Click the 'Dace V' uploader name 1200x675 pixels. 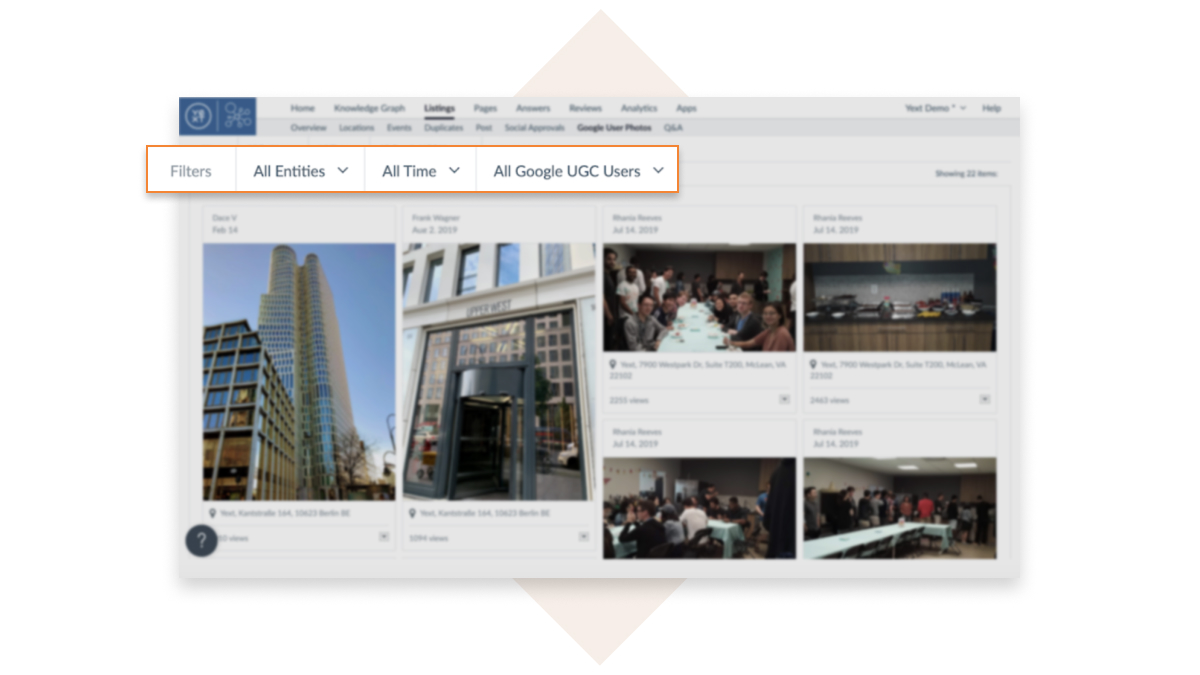tap(224, 217)
